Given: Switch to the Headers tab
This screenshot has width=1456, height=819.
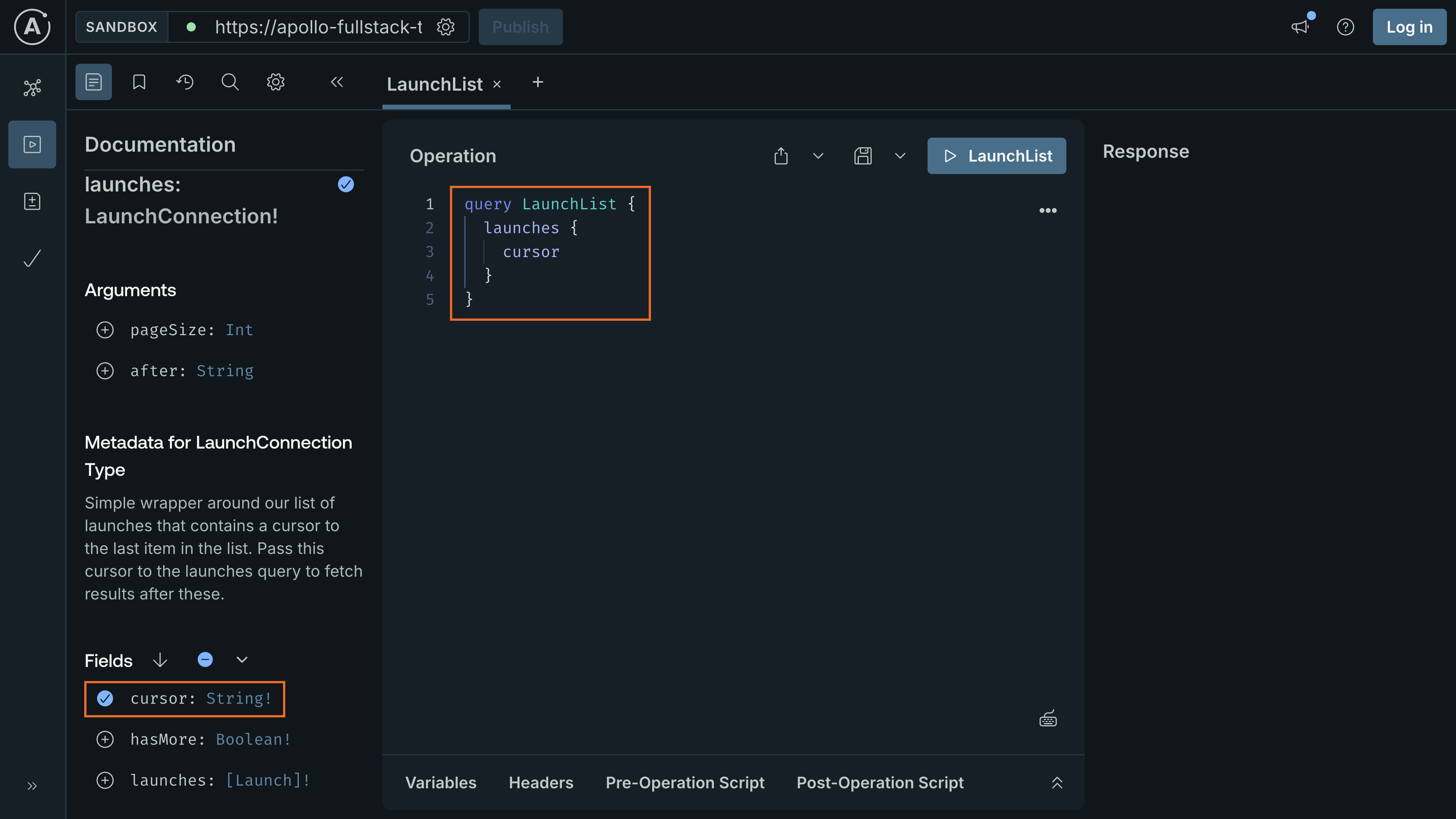Looking at the screenshot, I should pyautogui.click(x=540, y=782).
